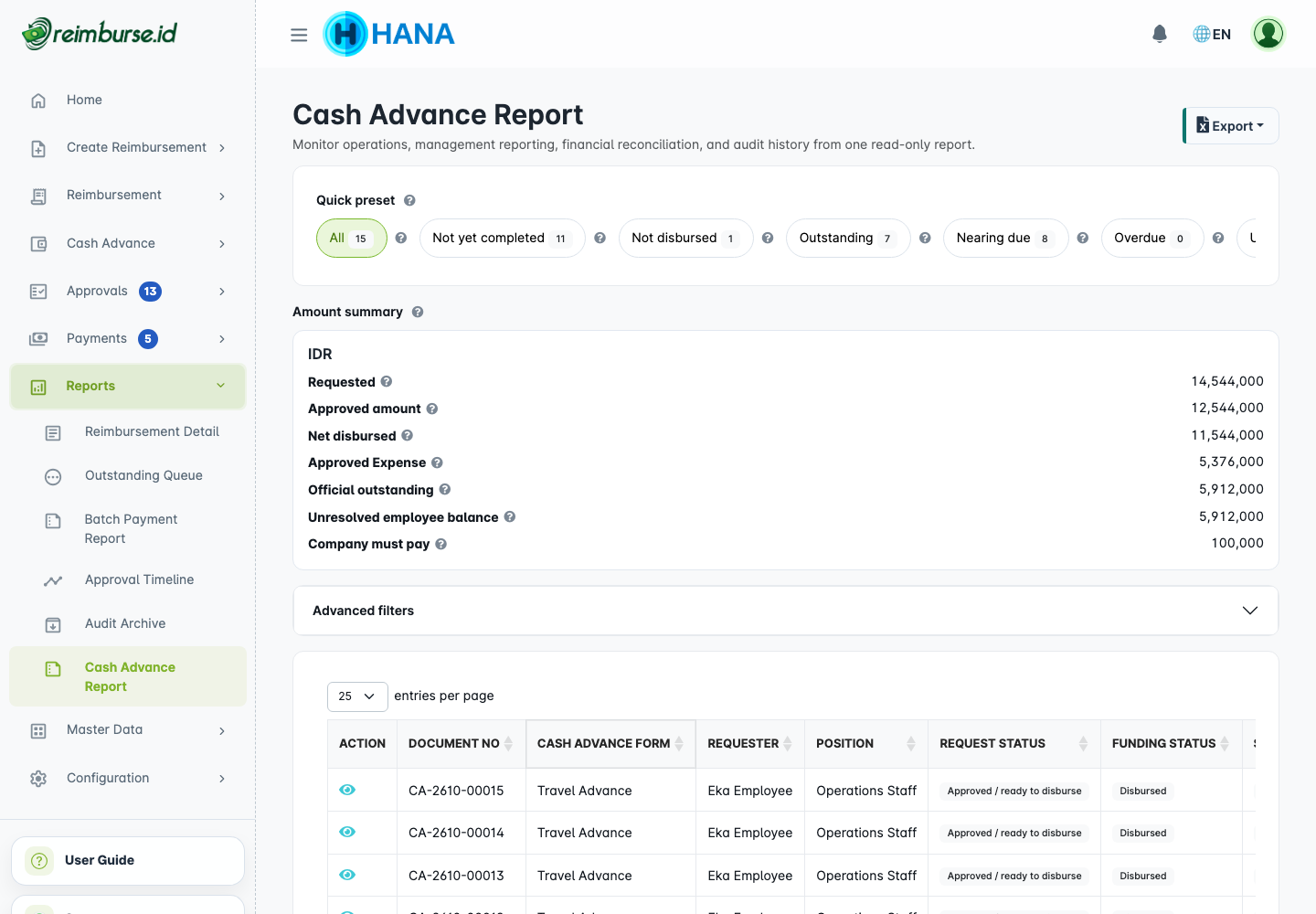Screen dimensions: 1316x914
Task: Click help icon beside Net disbursed
Action: (x=408, y=435)
